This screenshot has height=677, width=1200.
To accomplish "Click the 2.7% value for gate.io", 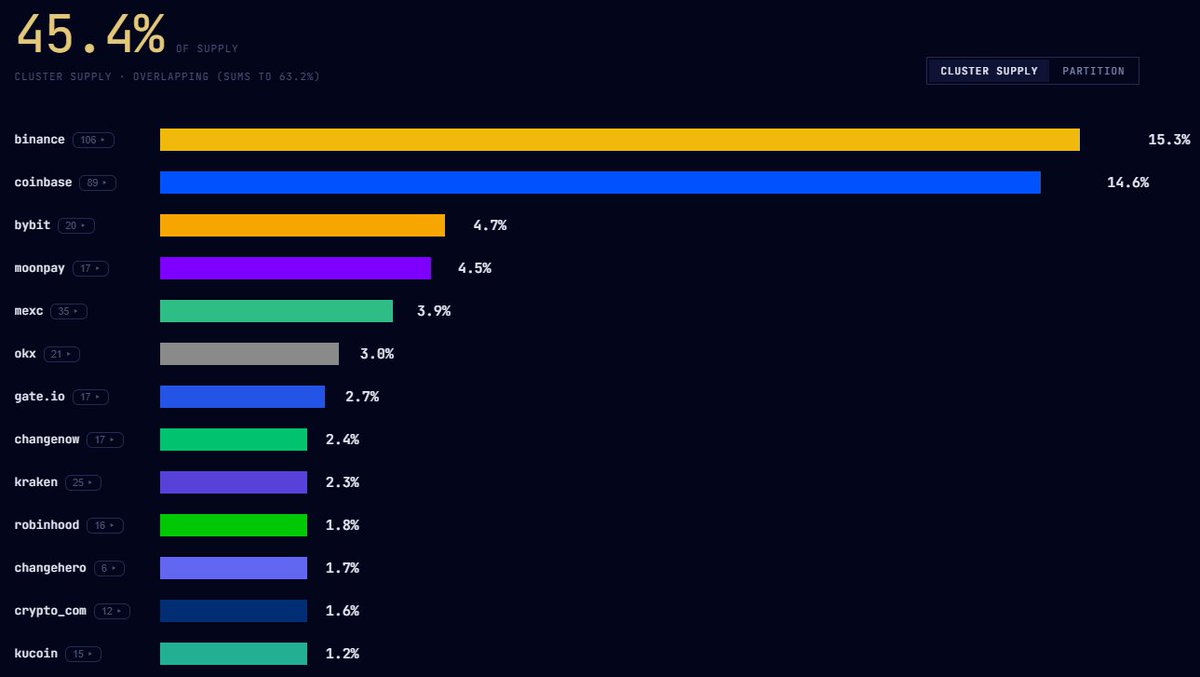I will click(x=362, y=397).
